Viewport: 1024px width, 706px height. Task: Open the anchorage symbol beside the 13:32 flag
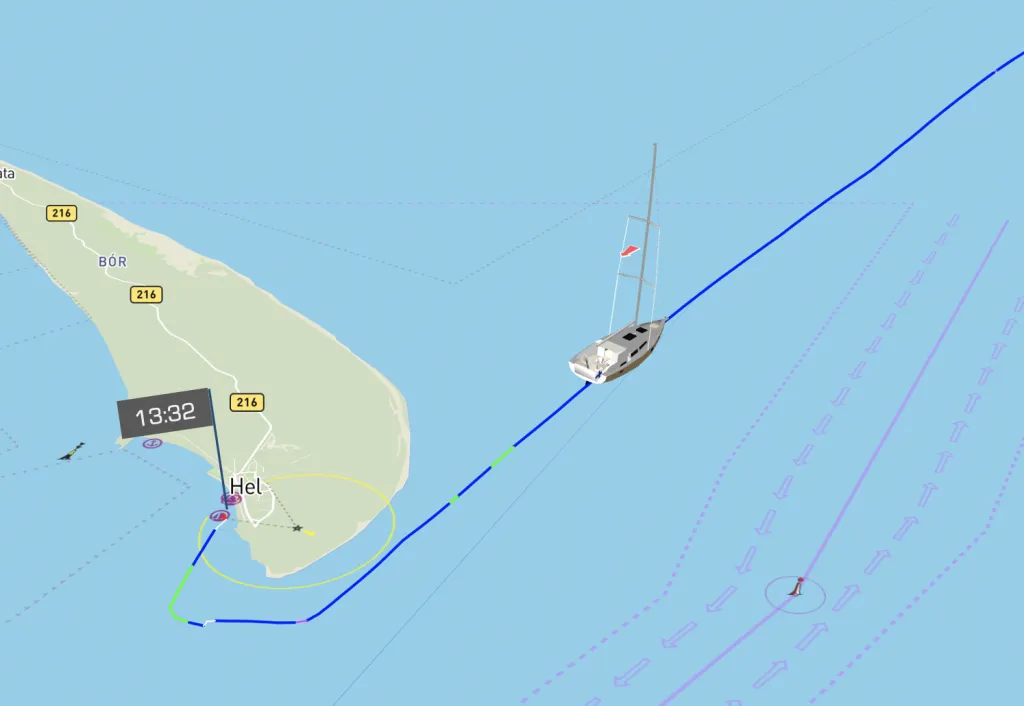(x=152, y=443)
